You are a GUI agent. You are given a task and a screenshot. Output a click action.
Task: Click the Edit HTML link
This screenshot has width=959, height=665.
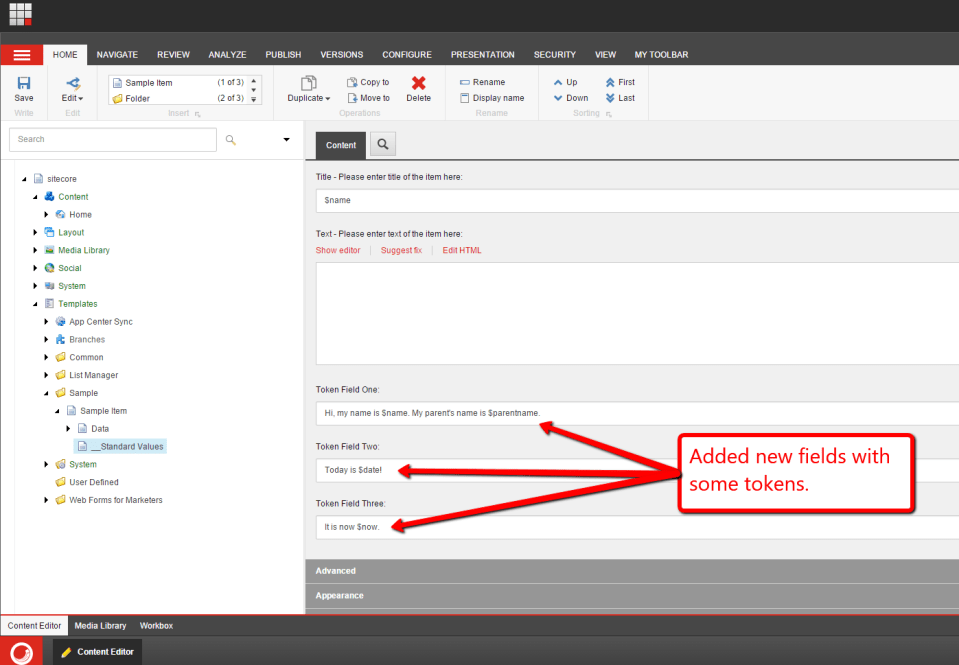[462, 250]
